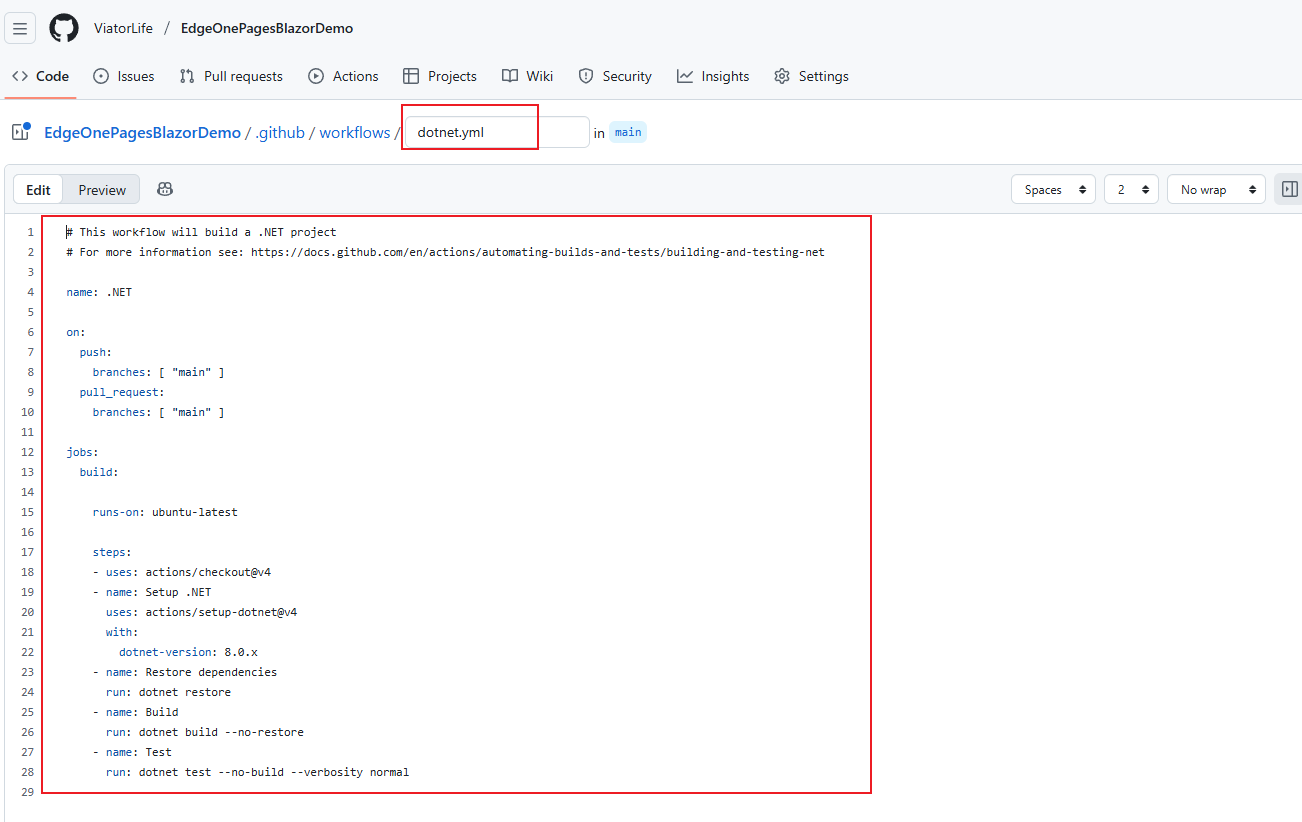Click the GitHub Octocat logo
Viewport: 1302px width, 822px height.
[64, 28]
